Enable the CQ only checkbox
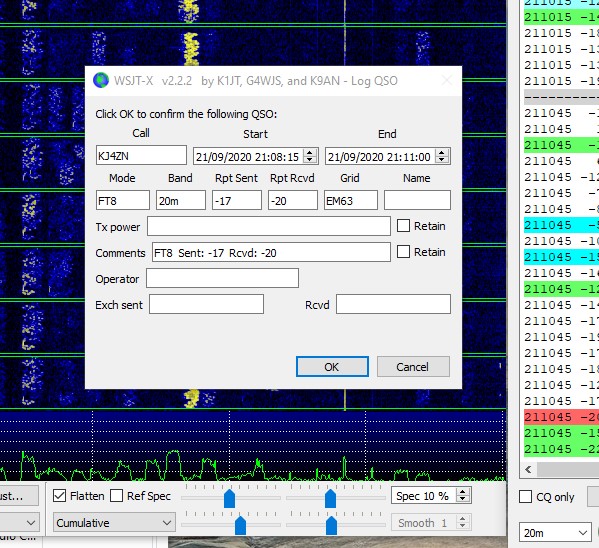 click(525, 497)
